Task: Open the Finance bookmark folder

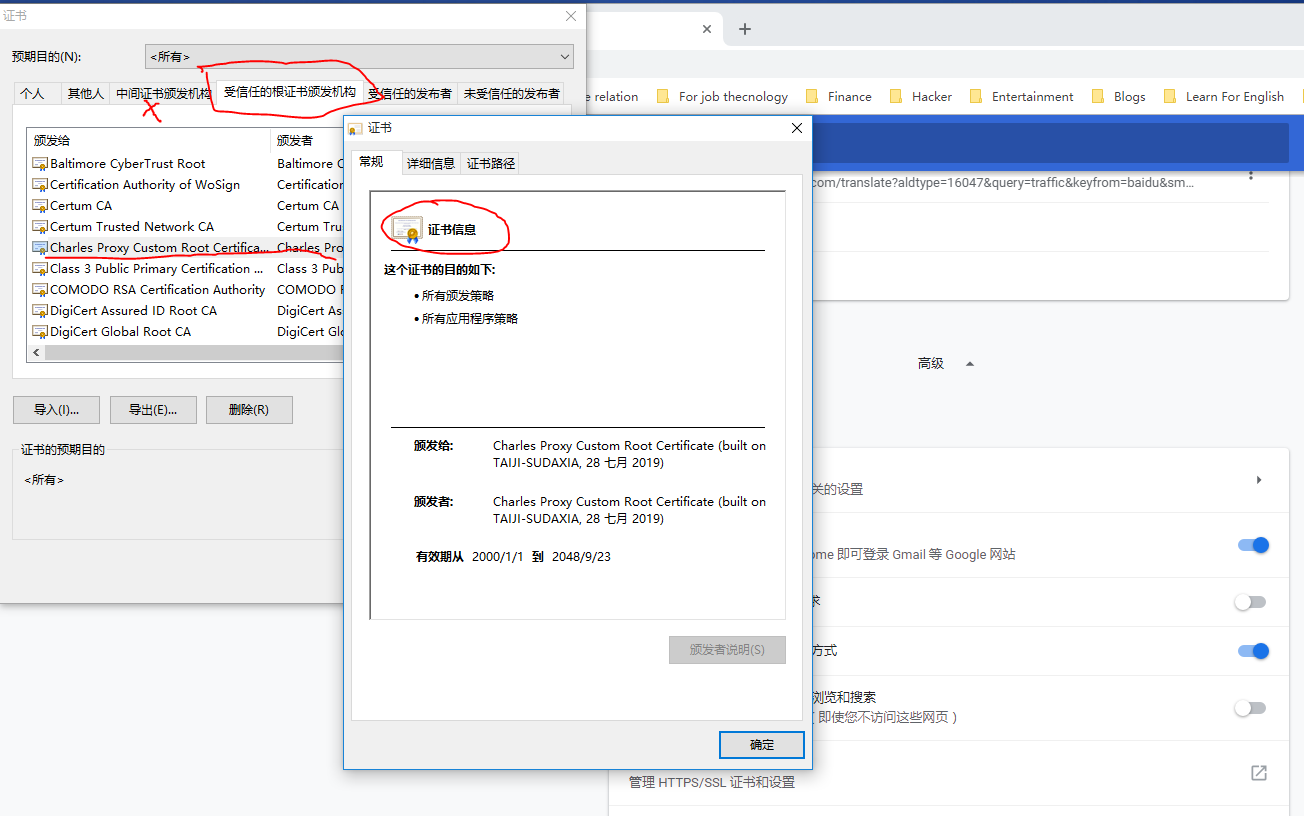Action: coord(838,97)
